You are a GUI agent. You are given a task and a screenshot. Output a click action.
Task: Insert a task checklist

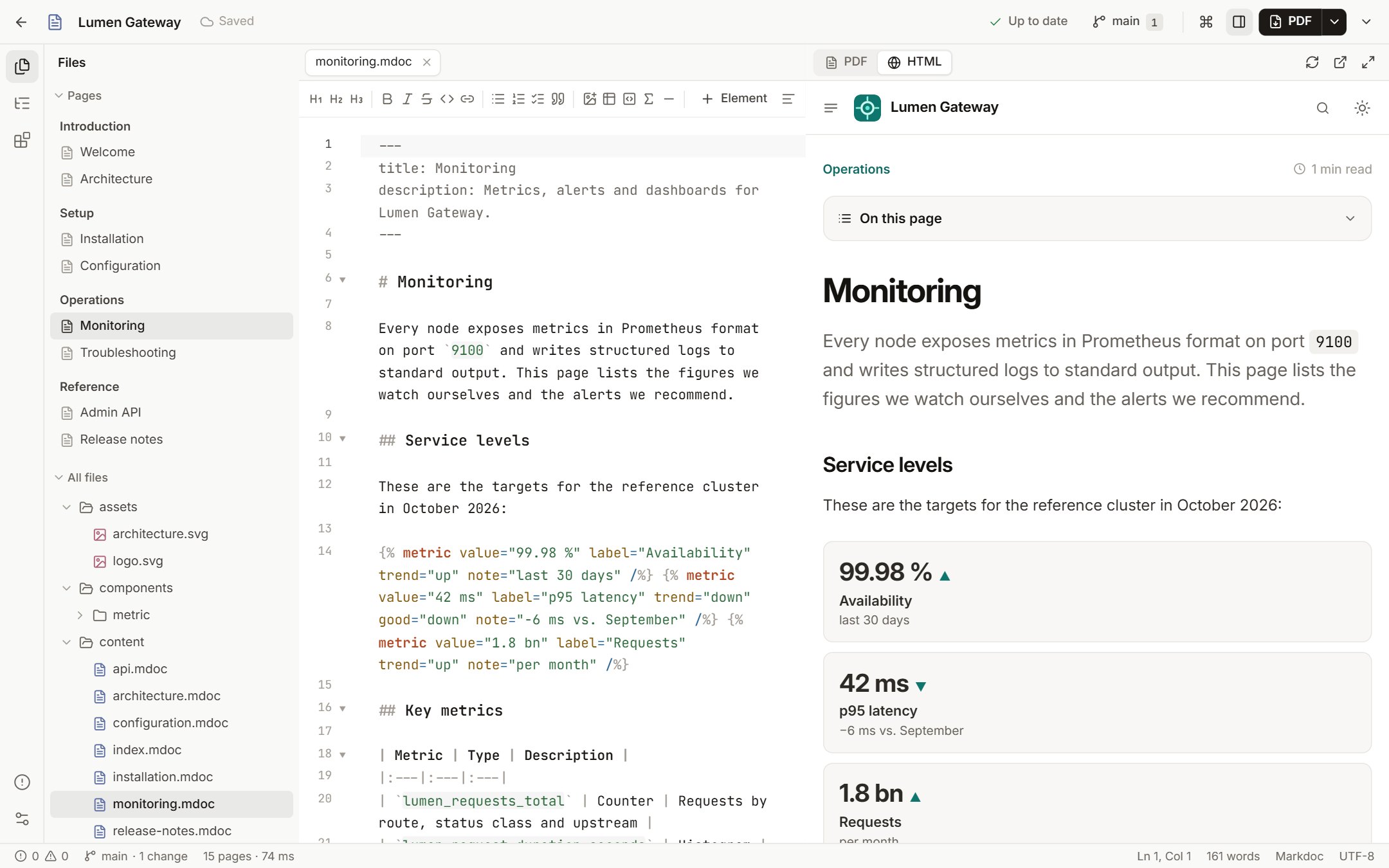coord(538,98)
